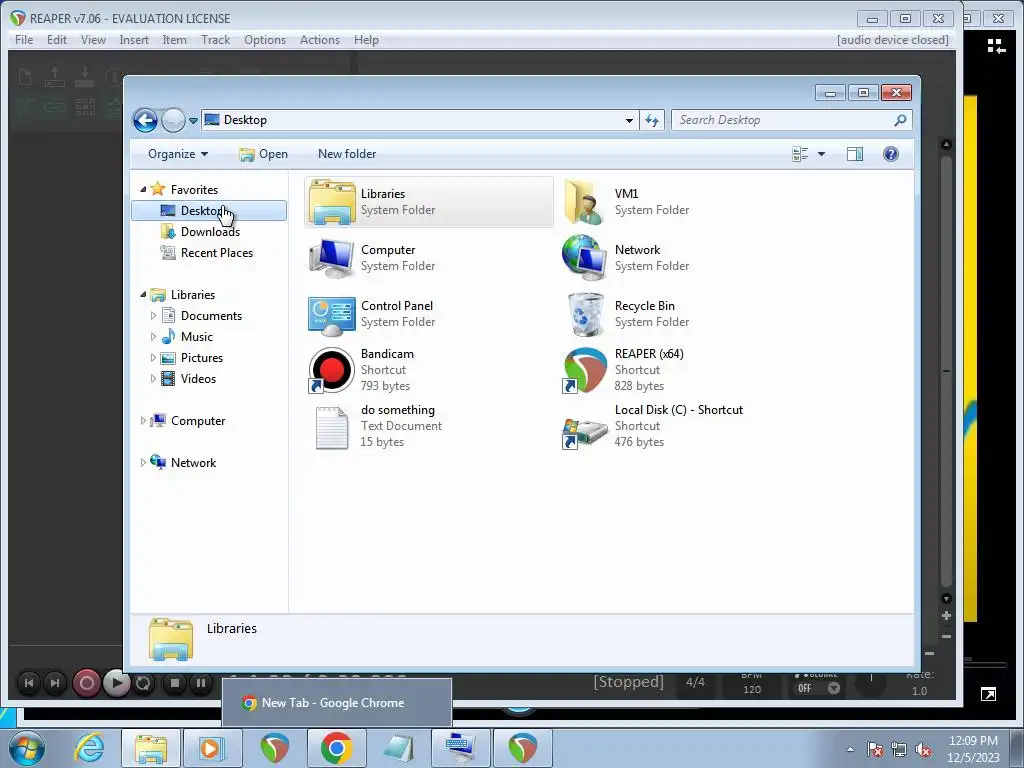Expand the Pictures library node
The width and height of the screenshot is (1024, 768).
tap(153, 358)
